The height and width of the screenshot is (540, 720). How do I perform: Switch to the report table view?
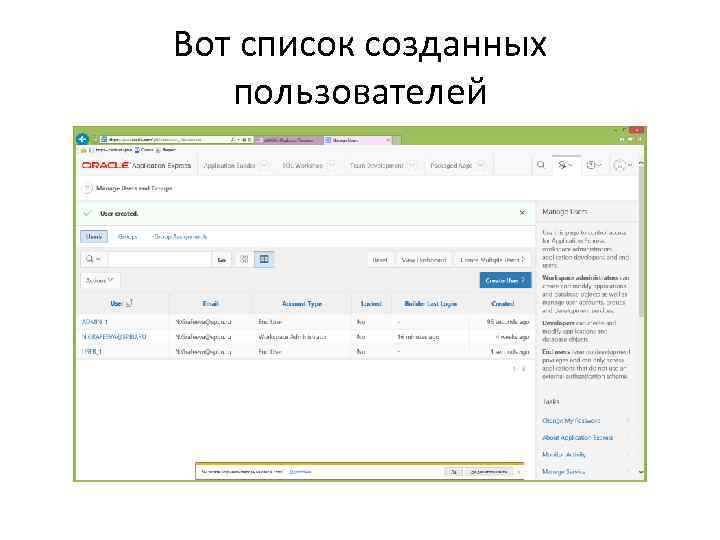[x=264, y=259]
